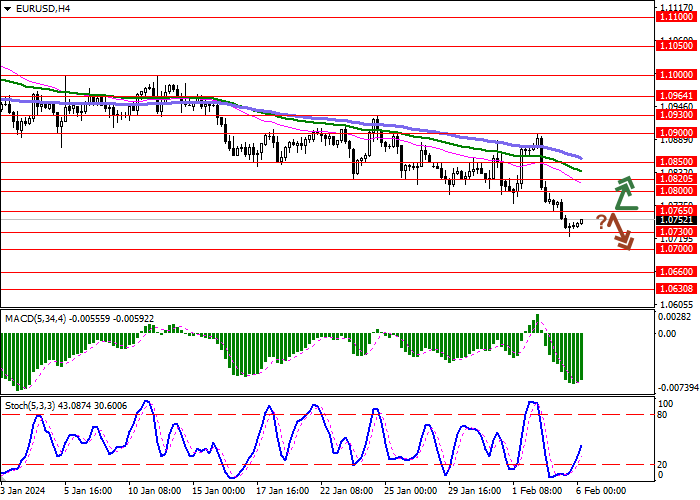
Task: Select the 1.07000 price level label
Action: [x=677, y=249]
